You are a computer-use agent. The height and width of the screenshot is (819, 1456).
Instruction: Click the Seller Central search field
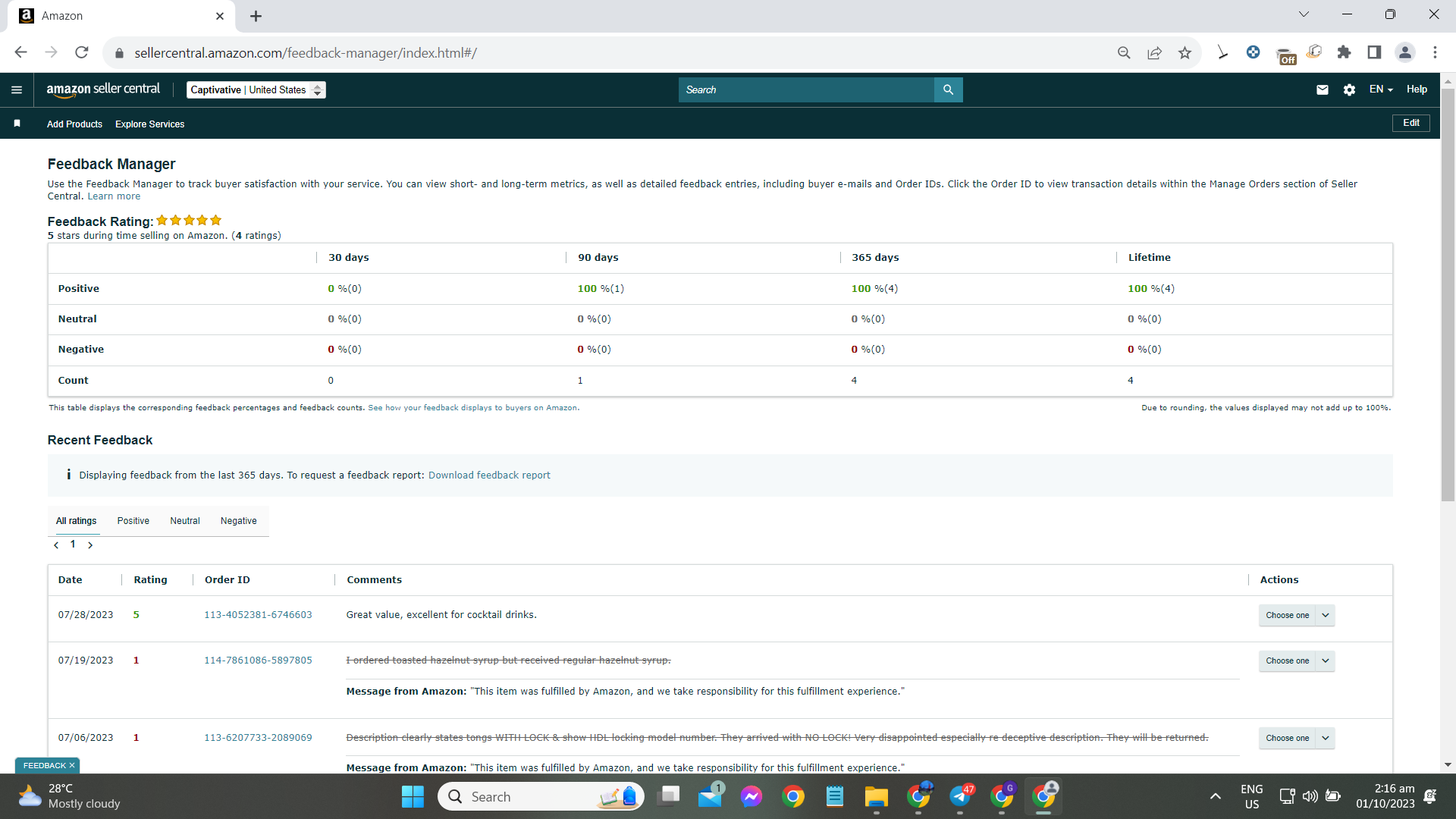(x=807, y=89)
